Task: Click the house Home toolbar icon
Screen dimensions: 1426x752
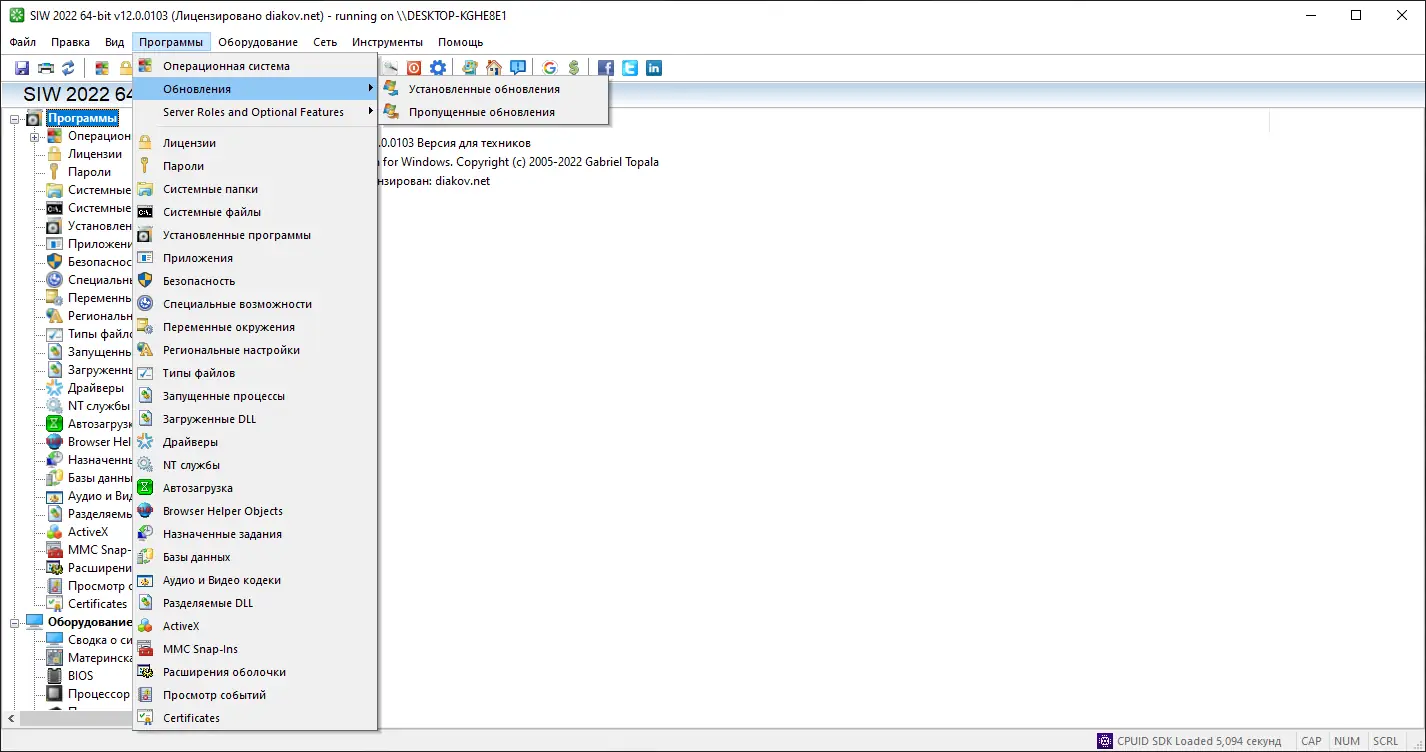Action: click(x=494, y=68)
